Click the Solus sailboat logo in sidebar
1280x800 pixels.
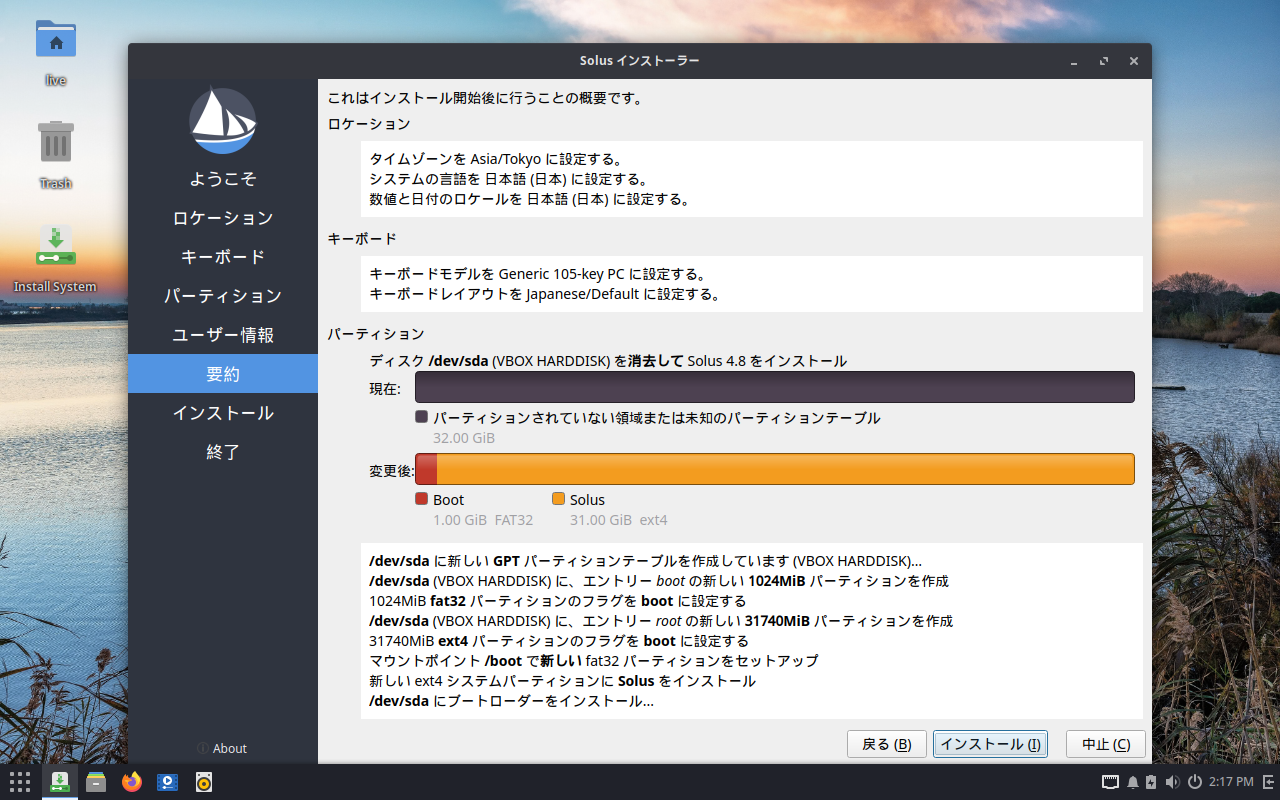coord(223,121)
